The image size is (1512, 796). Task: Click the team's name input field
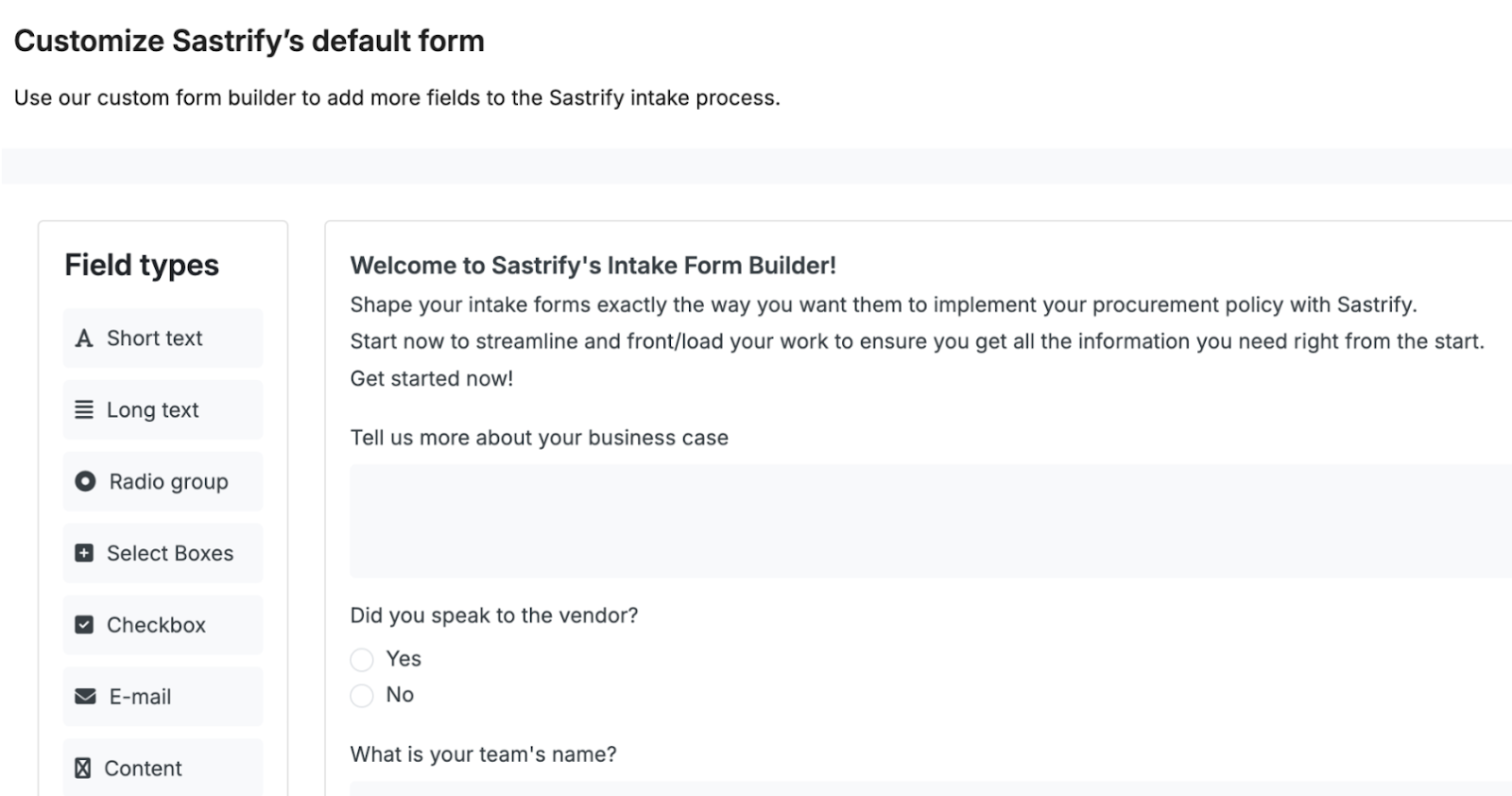coord(850,789)
